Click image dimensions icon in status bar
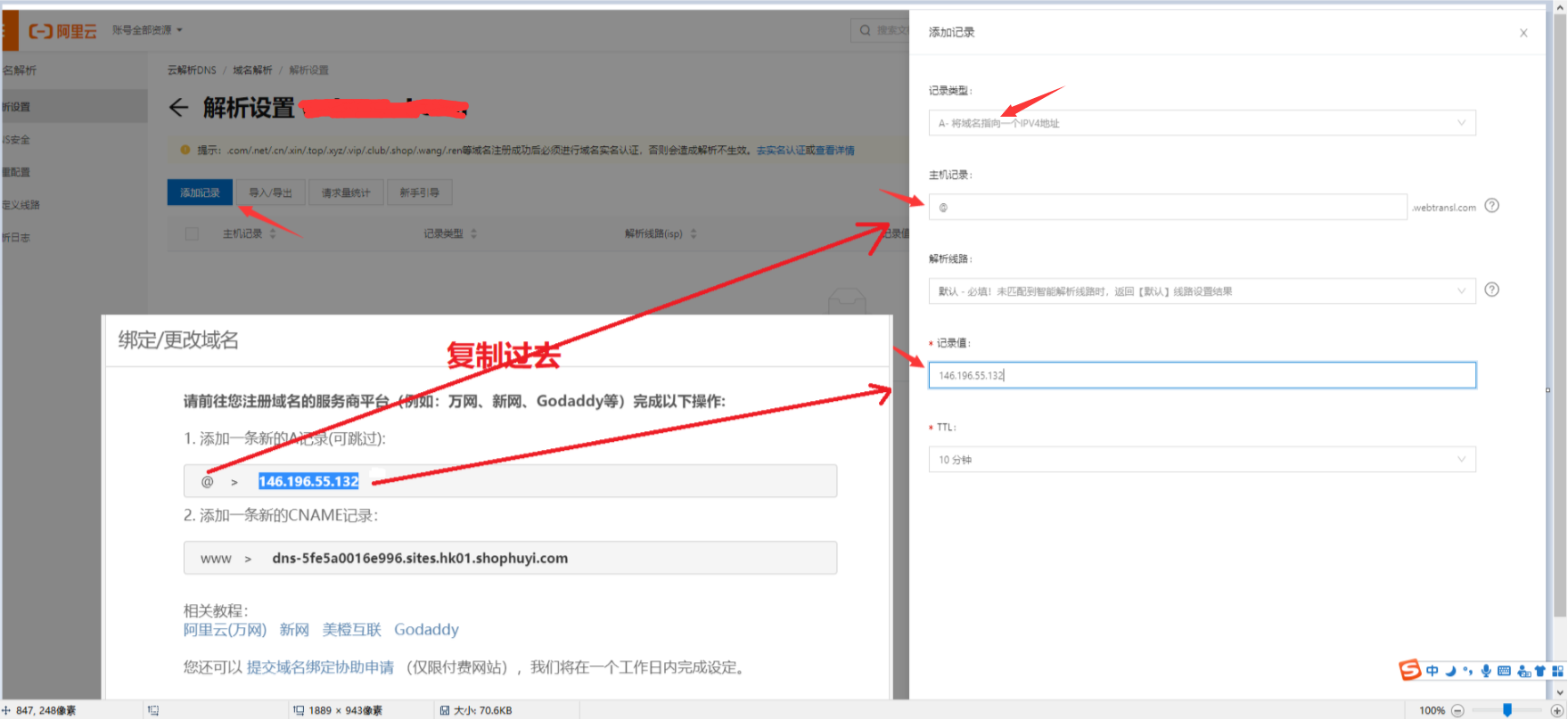Image resolution: width=1568 pixels, height=719 pixels. 299,710
